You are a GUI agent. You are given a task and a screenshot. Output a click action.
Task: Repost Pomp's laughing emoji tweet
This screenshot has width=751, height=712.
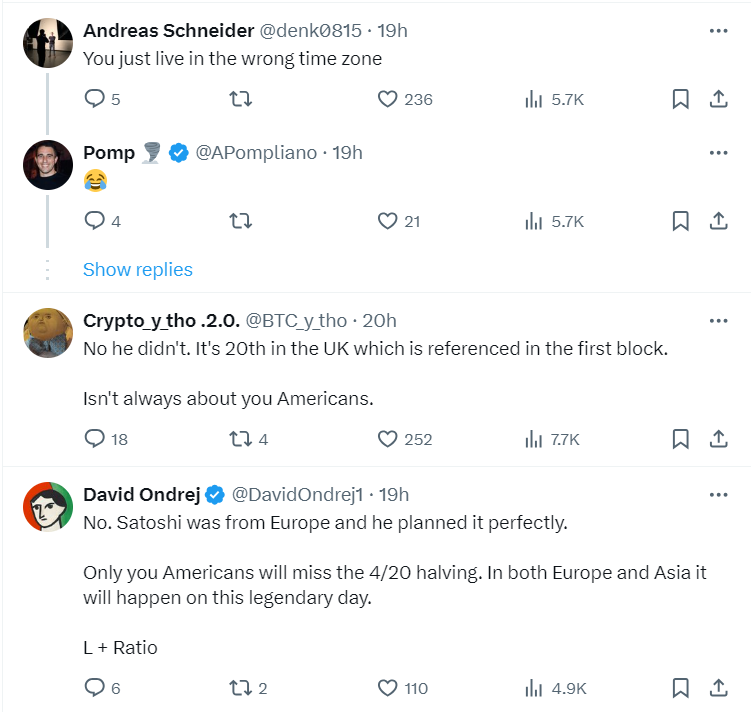coord(241,221)
